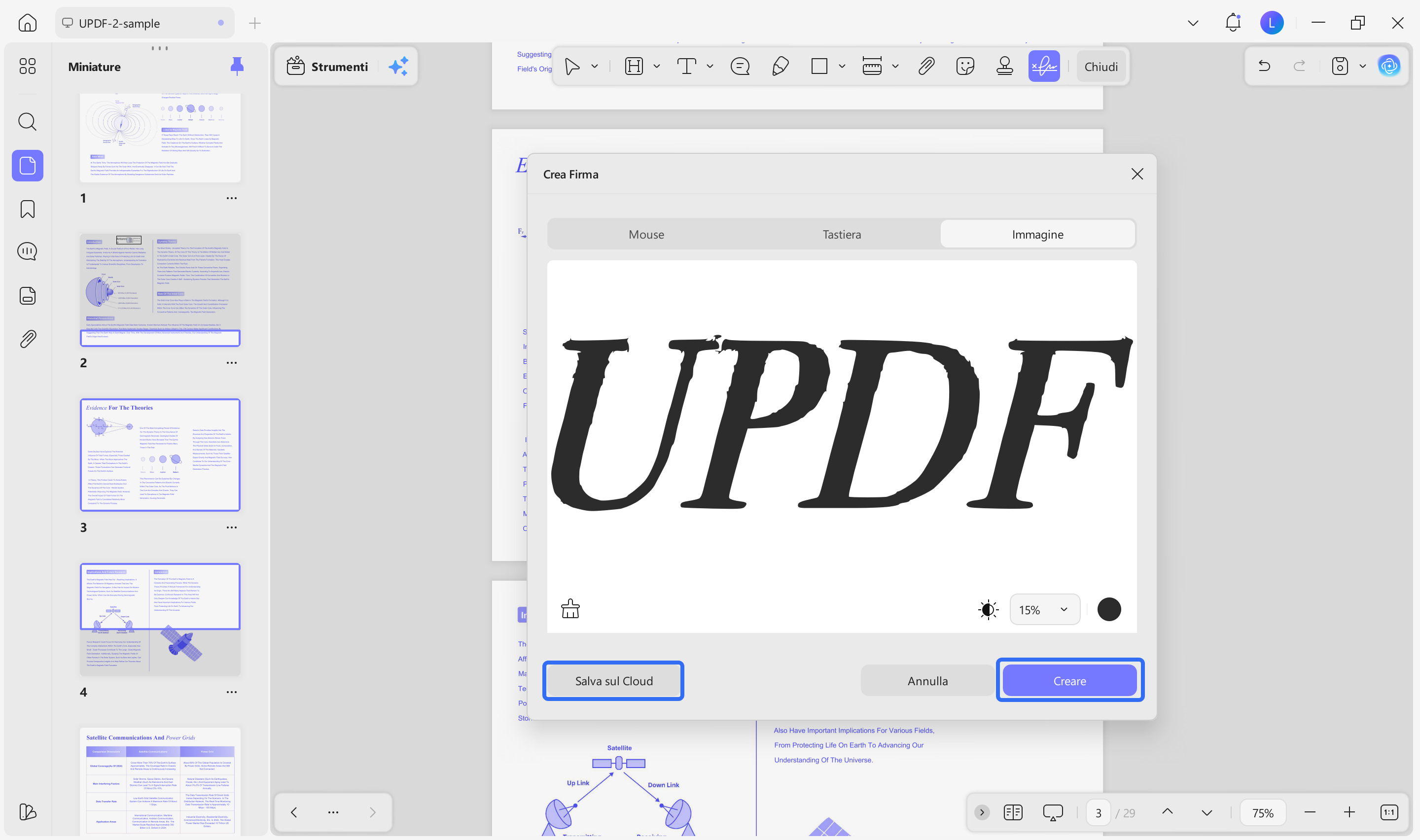Open the UPDF AI assistant icon
The width and height of the screenshot is (1420, 840).
coord(1389,66)
